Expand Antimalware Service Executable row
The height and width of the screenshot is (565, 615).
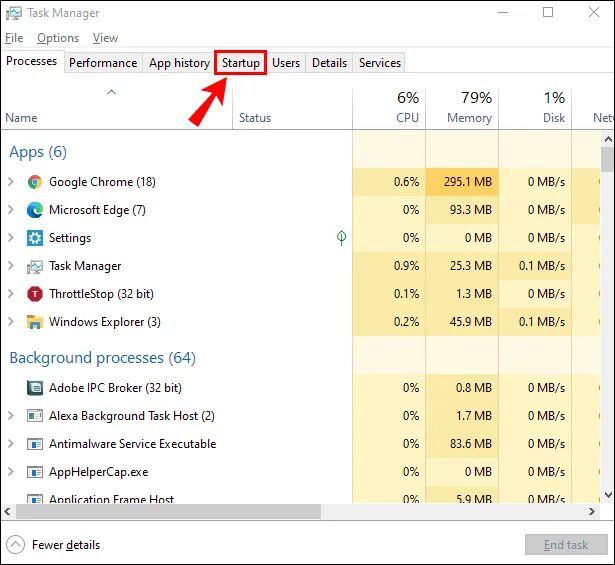pos(11,443)
